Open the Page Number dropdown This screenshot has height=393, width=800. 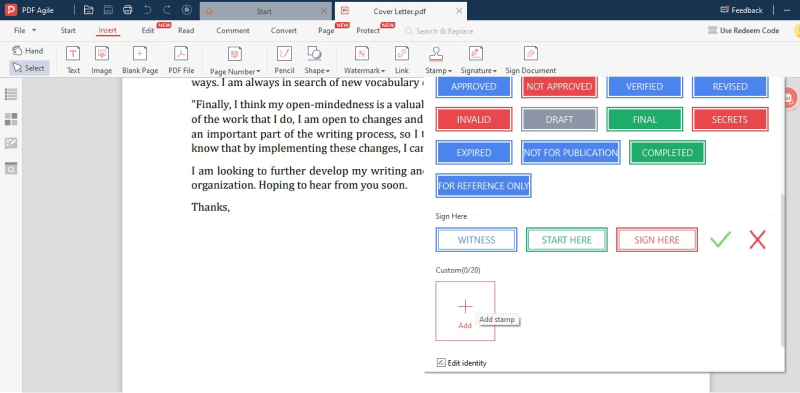pos(235,60)
